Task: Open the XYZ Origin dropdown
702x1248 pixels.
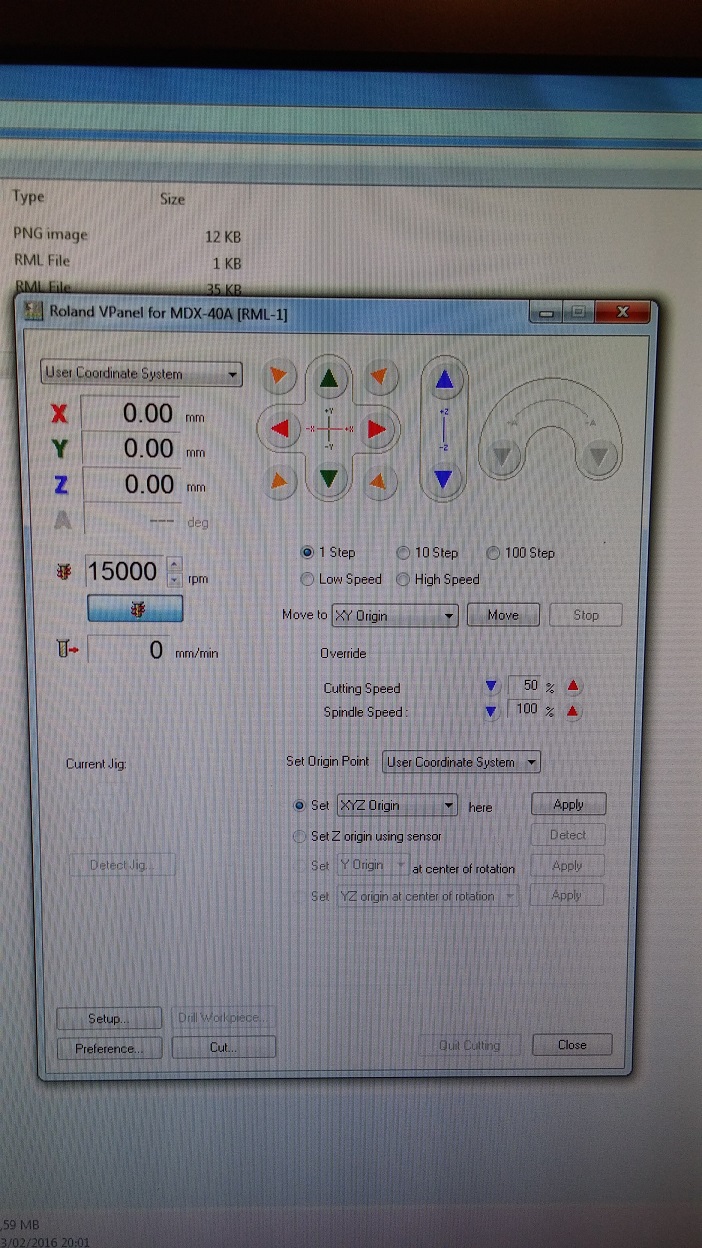Action: click(x=397, y=805)
